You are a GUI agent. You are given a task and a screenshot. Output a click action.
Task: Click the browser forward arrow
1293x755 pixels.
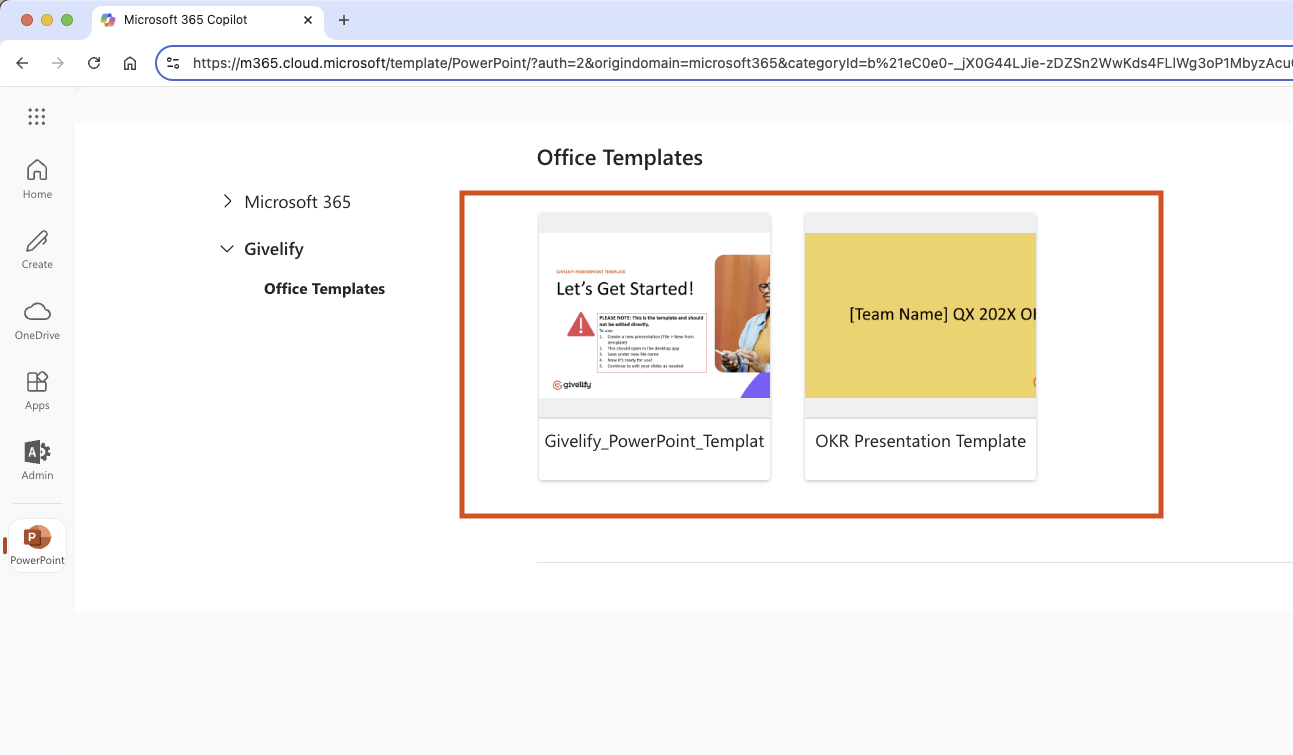point(58,63)
